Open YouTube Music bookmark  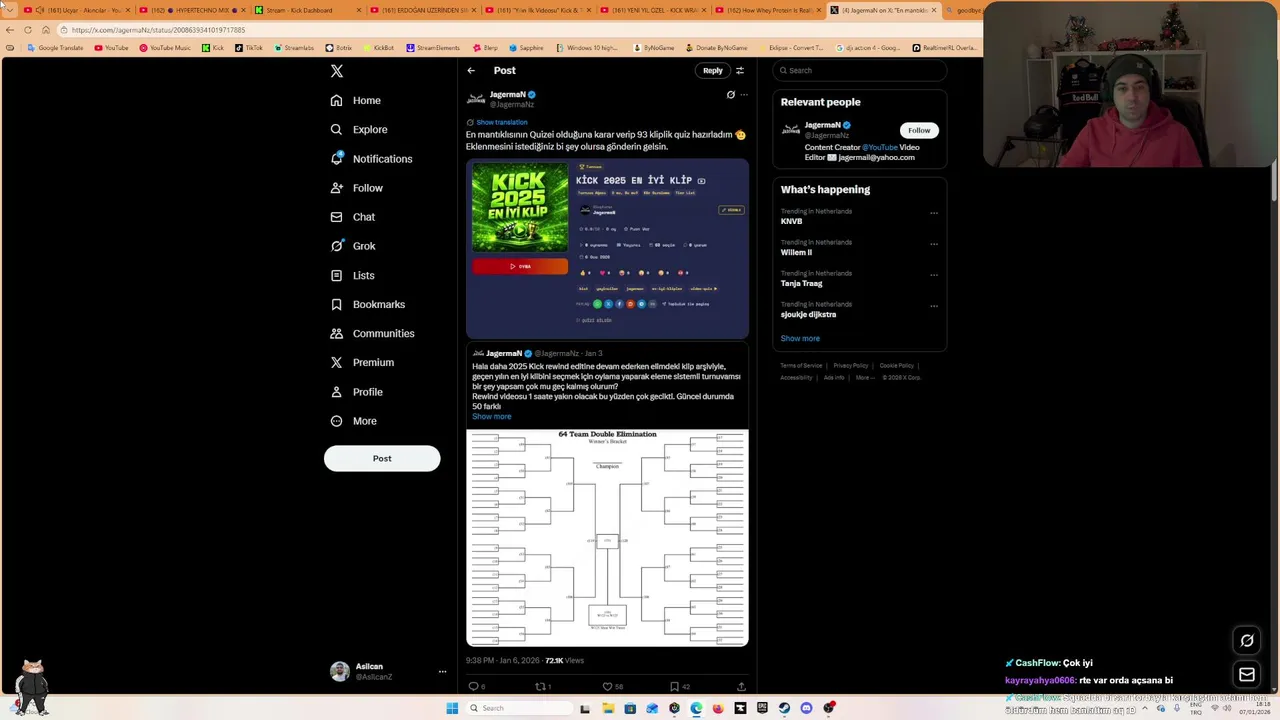[x=165, y=48]
